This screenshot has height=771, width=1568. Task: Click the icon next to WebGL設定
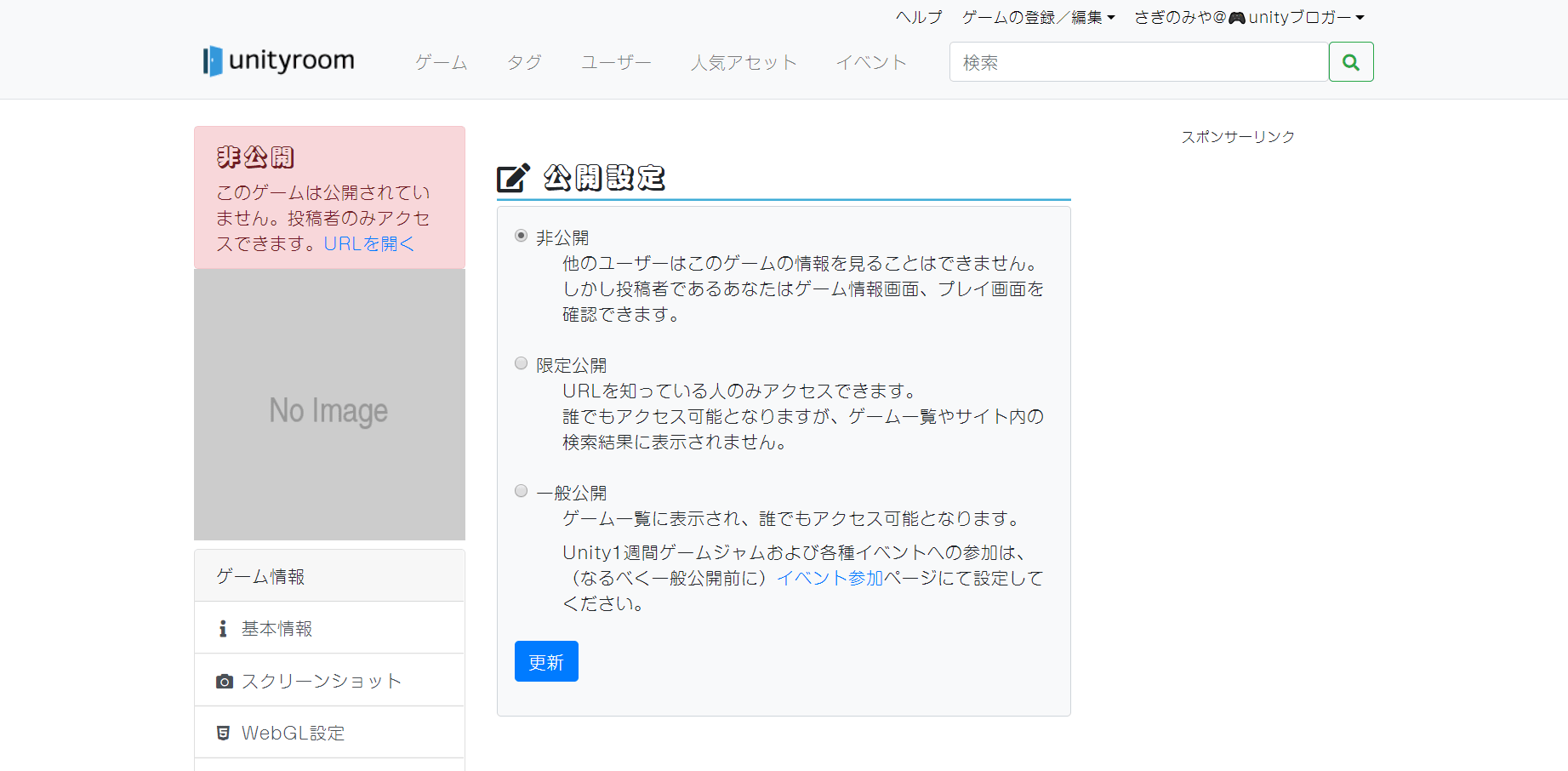pyautogui.click(x=223, y=732)
